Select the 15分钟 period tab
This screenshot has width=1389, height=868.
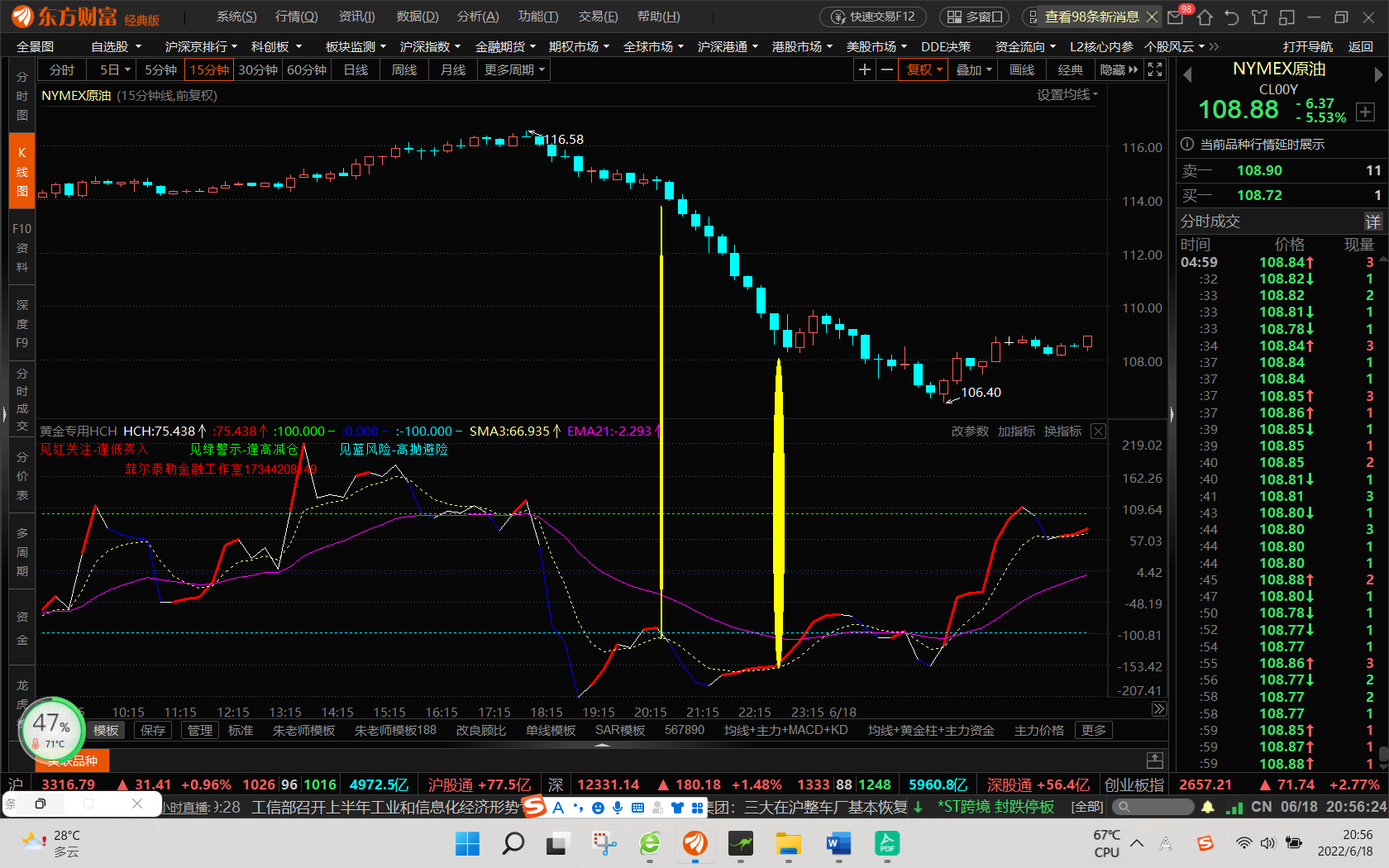point(209,70)
